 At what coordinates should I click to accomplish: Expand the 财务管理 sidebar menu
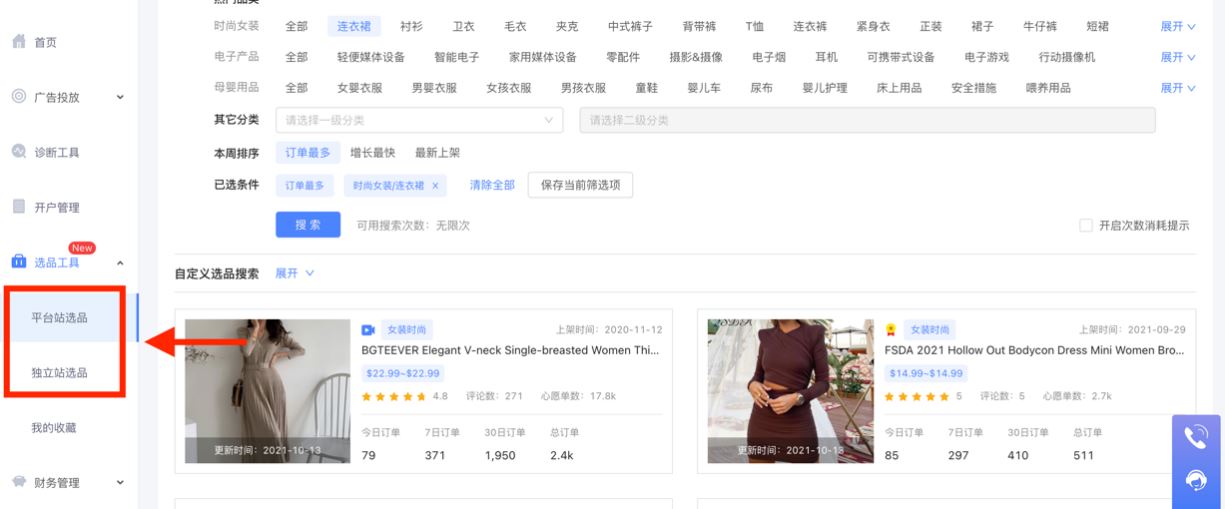pos(121,484)
